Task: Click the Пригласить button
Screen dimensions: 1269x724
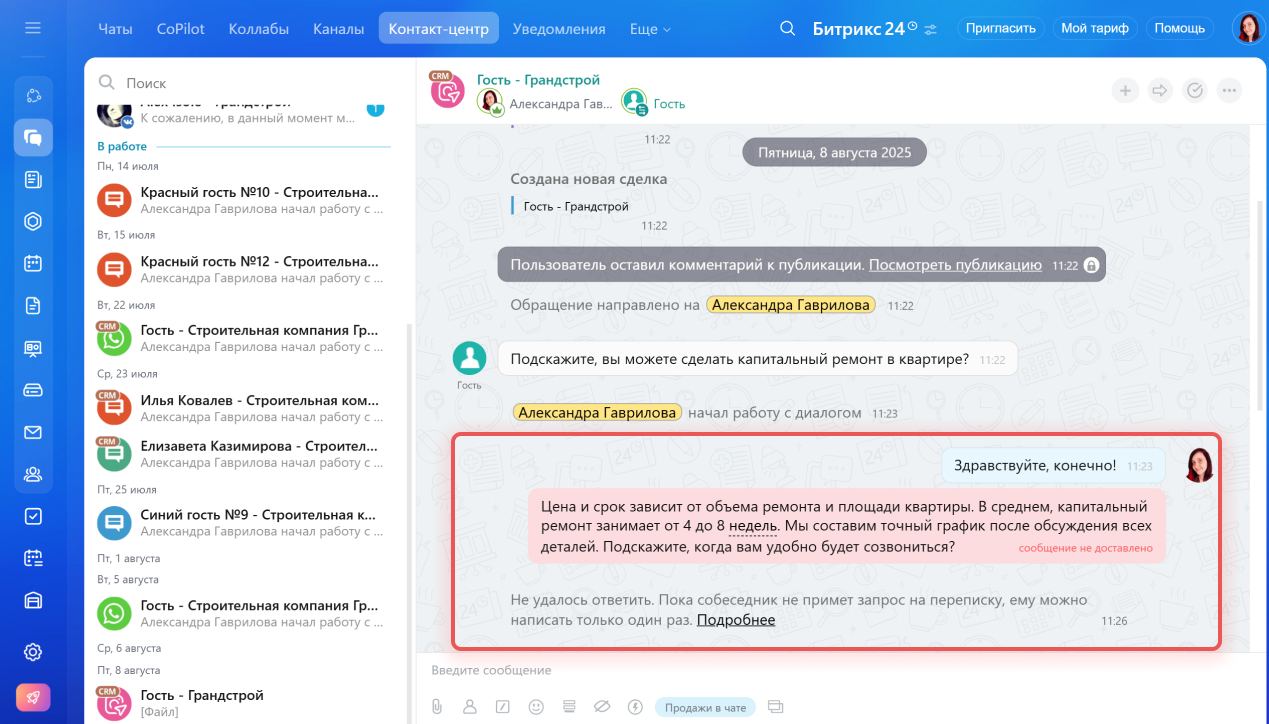Action: tap(1001, 28)
